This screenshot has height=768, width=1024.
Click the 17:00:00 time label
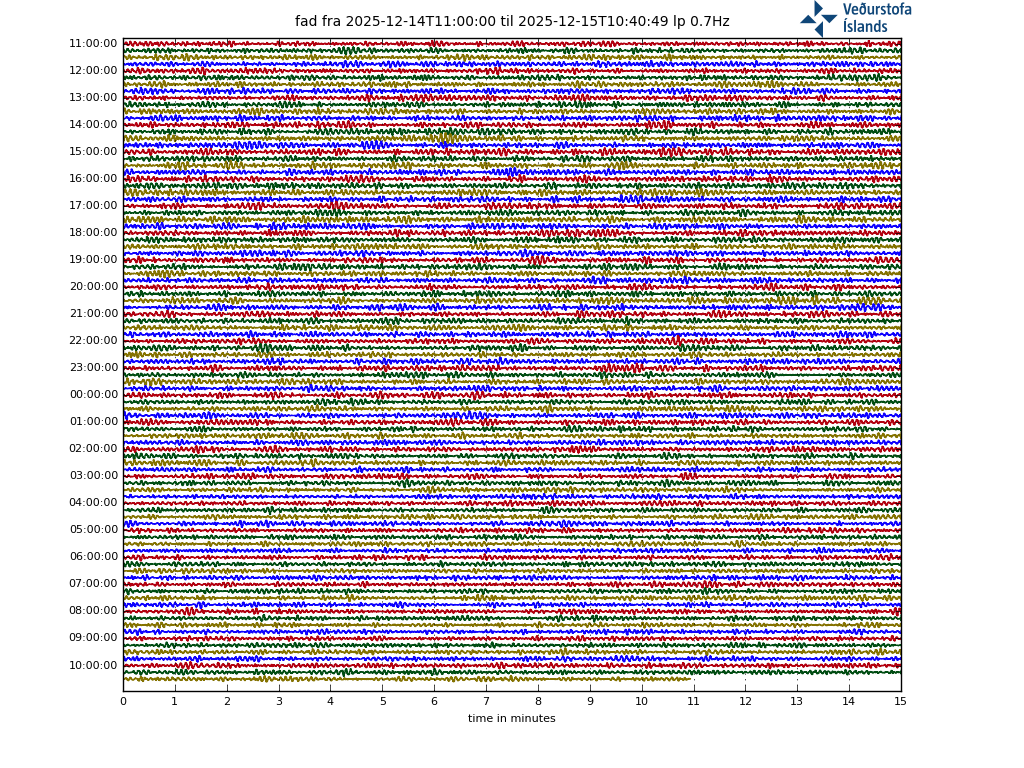pyautogui.click(x=93, y=206)
